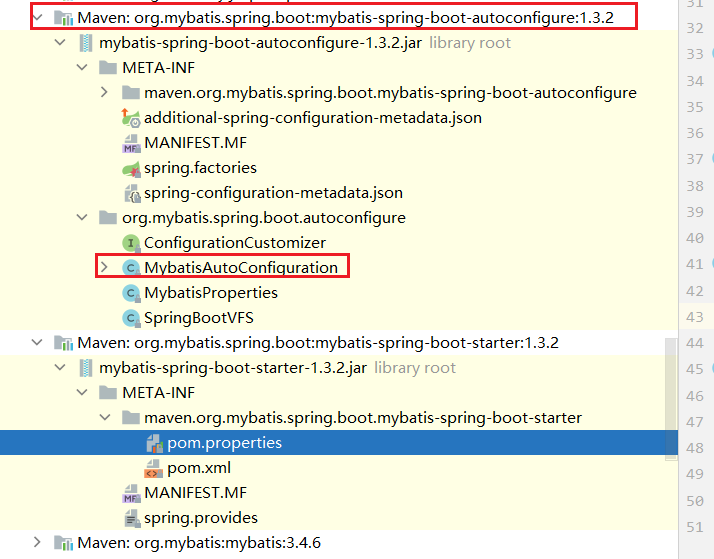Click line number 35 in the editor gutter
The height and width of the screenshot is (559, 714).
point(694,107)
